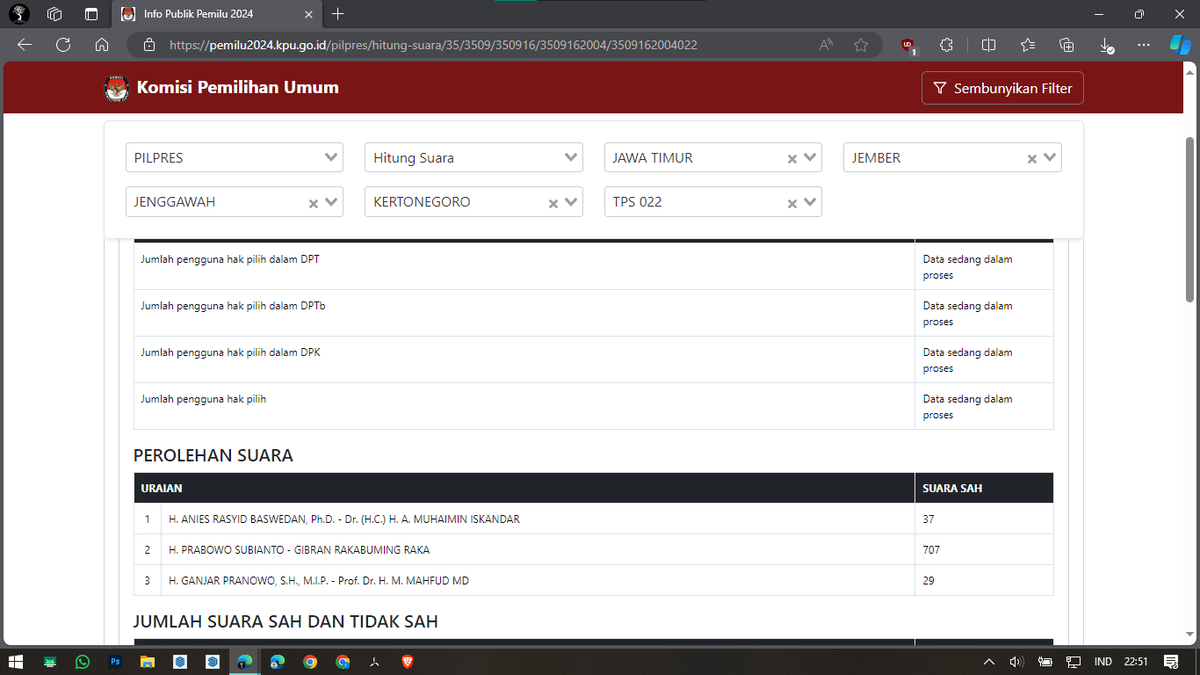Show the Downloads icon panel
Screen dimensions: 1200x675
(x=1106, y=45)
